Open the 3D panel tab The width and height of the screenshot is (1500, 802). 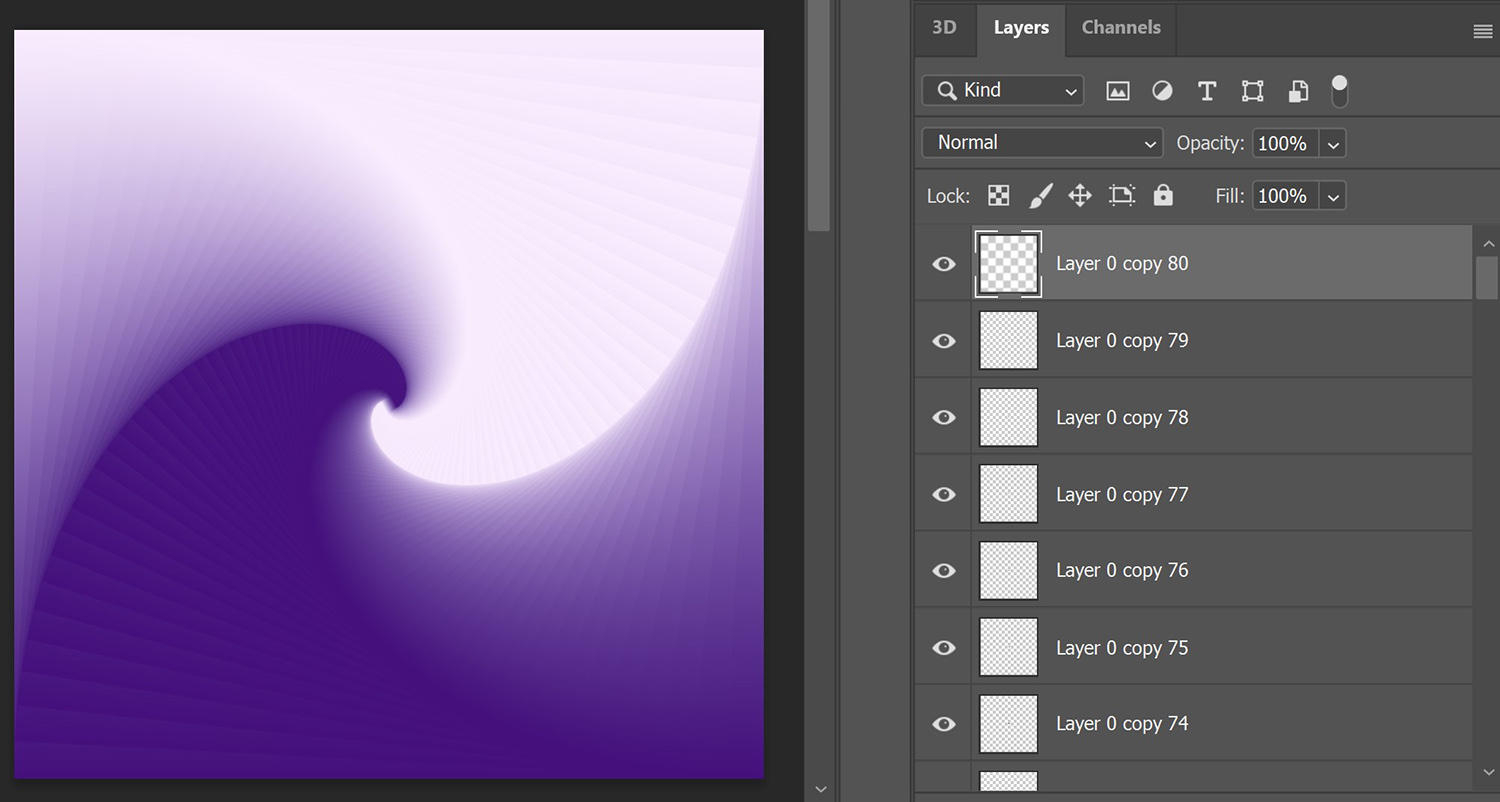pos(945,28)
